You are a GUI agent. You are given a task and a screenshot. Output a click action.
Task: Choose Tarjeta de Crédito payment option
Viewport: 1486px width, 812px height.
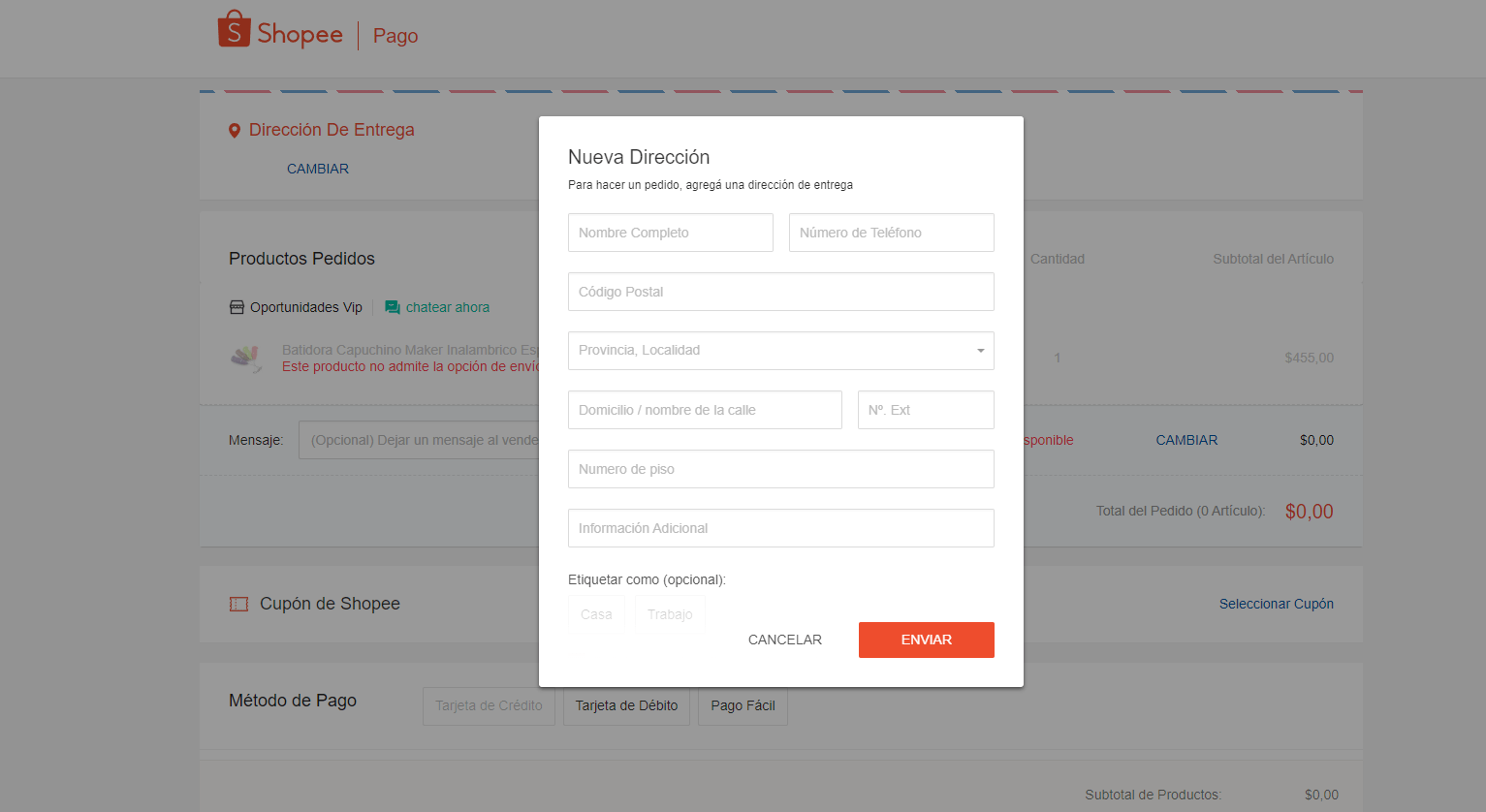pos(489,705)
